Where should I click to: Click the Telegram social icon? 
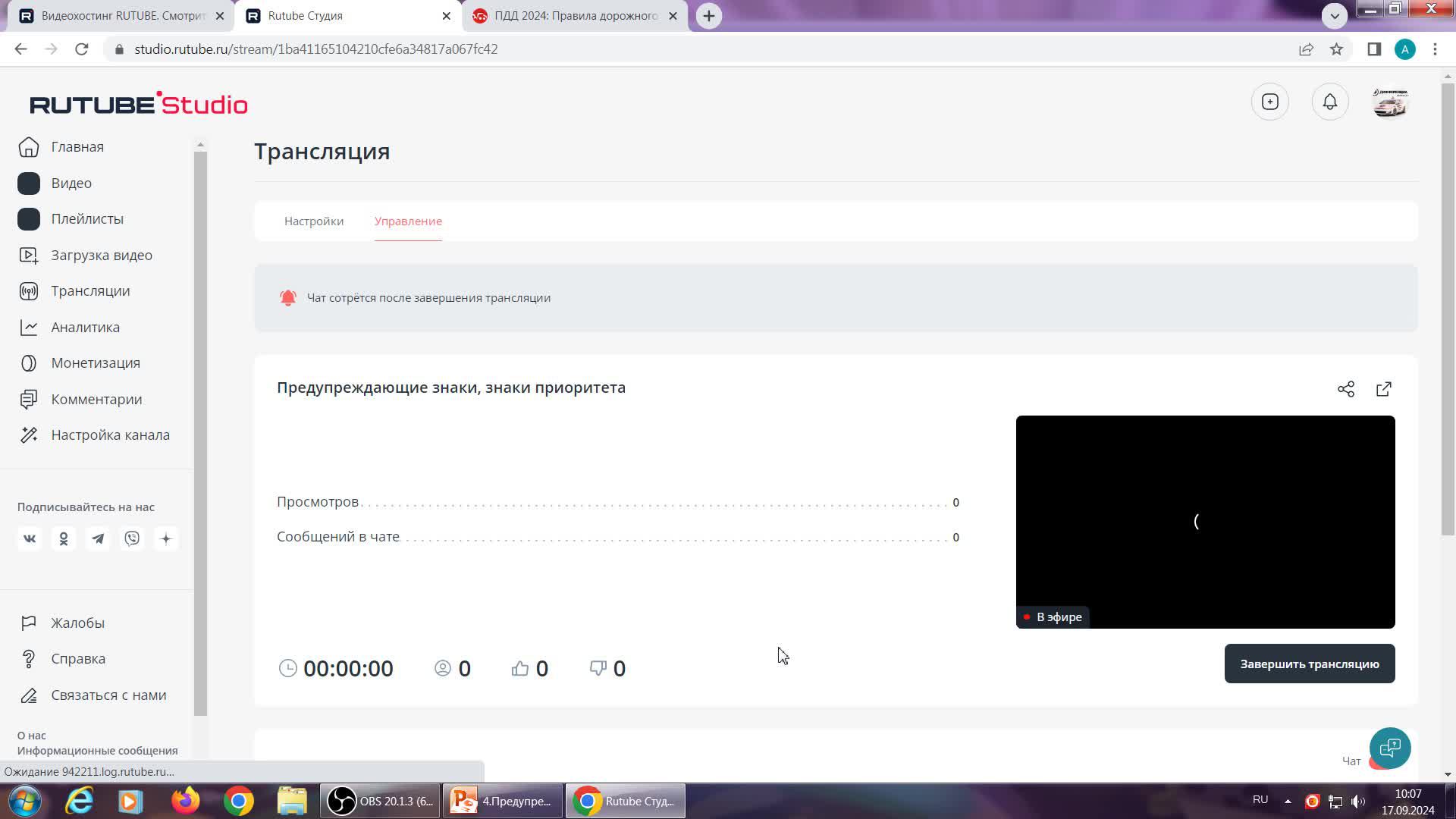[98, 538]
